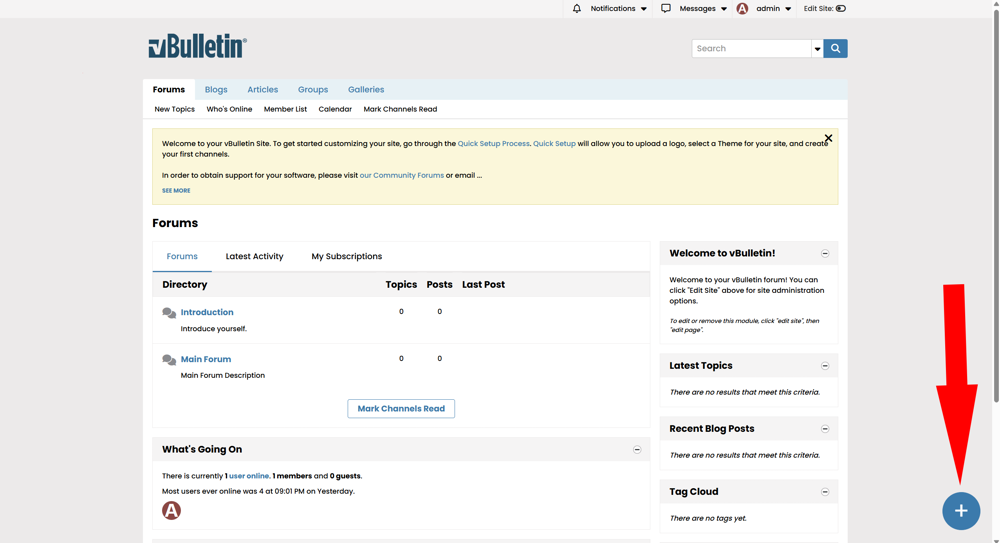
Task: Open the search options dropdown arrow
Action: pos(817,48)
